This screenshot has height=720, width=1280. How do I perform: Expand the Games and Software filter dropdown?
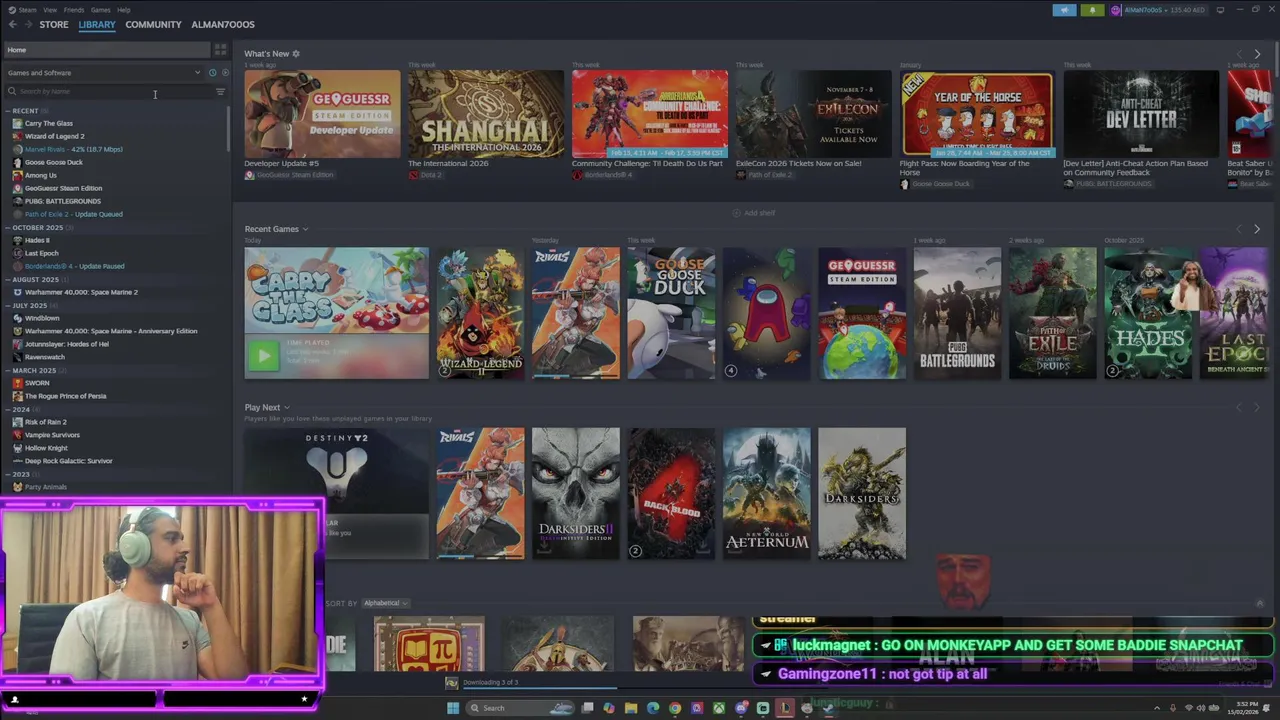pos(104,73)
